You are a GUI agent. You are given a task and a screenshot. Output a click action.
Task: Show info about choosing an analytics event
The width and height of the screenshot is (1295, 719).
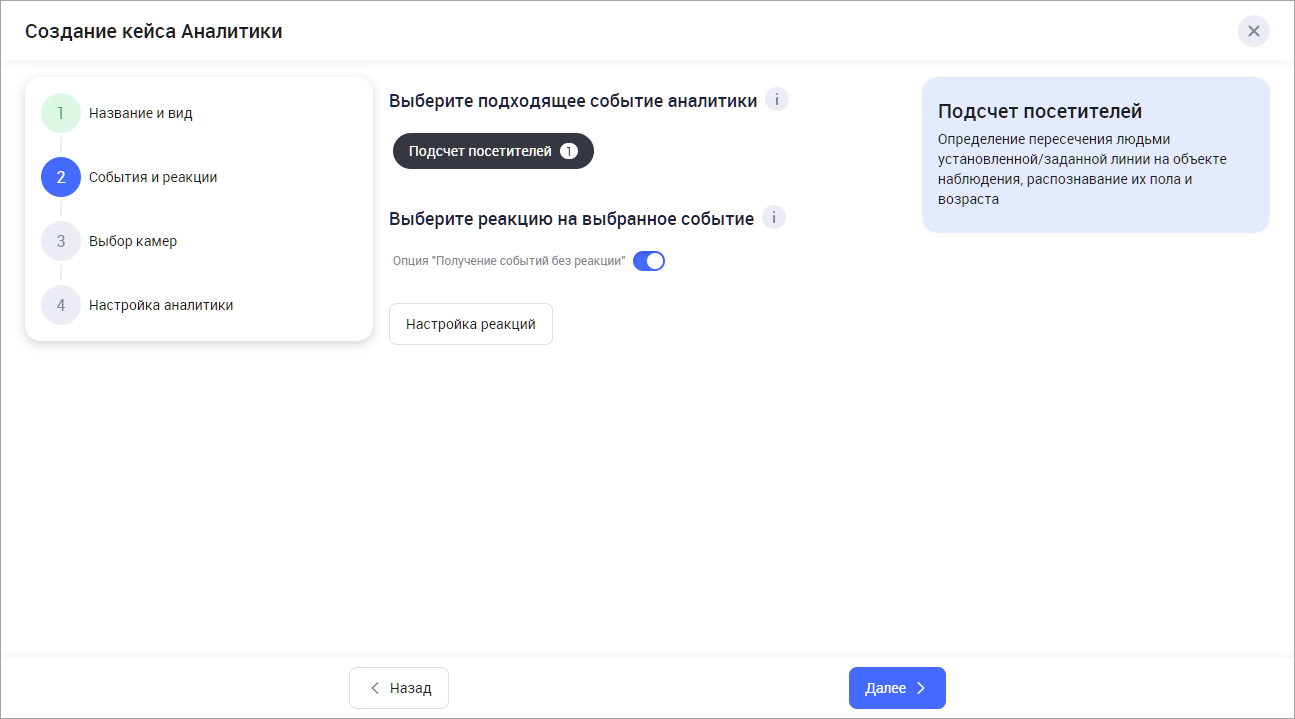tap(777, 100)
